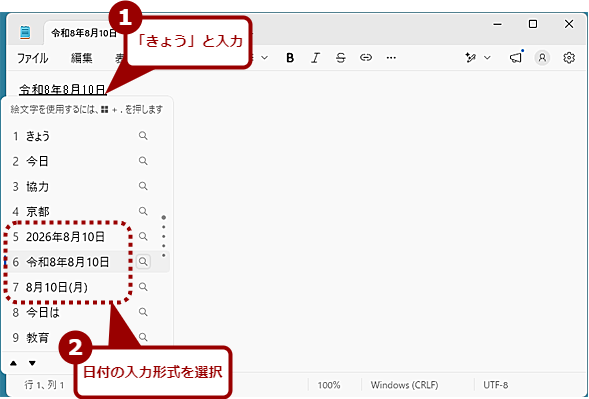Viewport: 589px width, 399px height.
Task: Go to previous candidate page arrow
Action: tap(14, 363)
